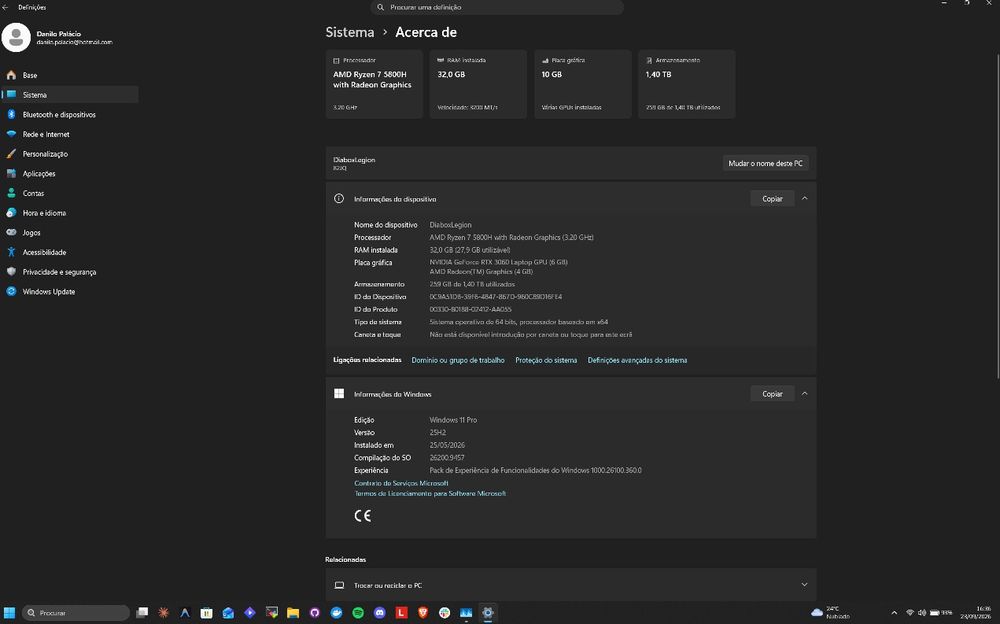Open the taskbar clock and date
Screen dimensions: 1000x624
click(978, 613)
